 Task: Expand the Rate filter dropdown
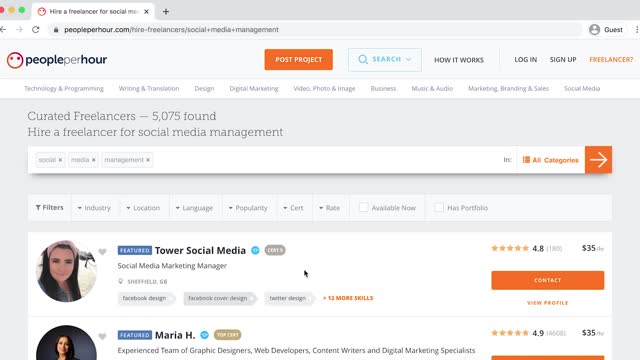click(x=329, y=208)
